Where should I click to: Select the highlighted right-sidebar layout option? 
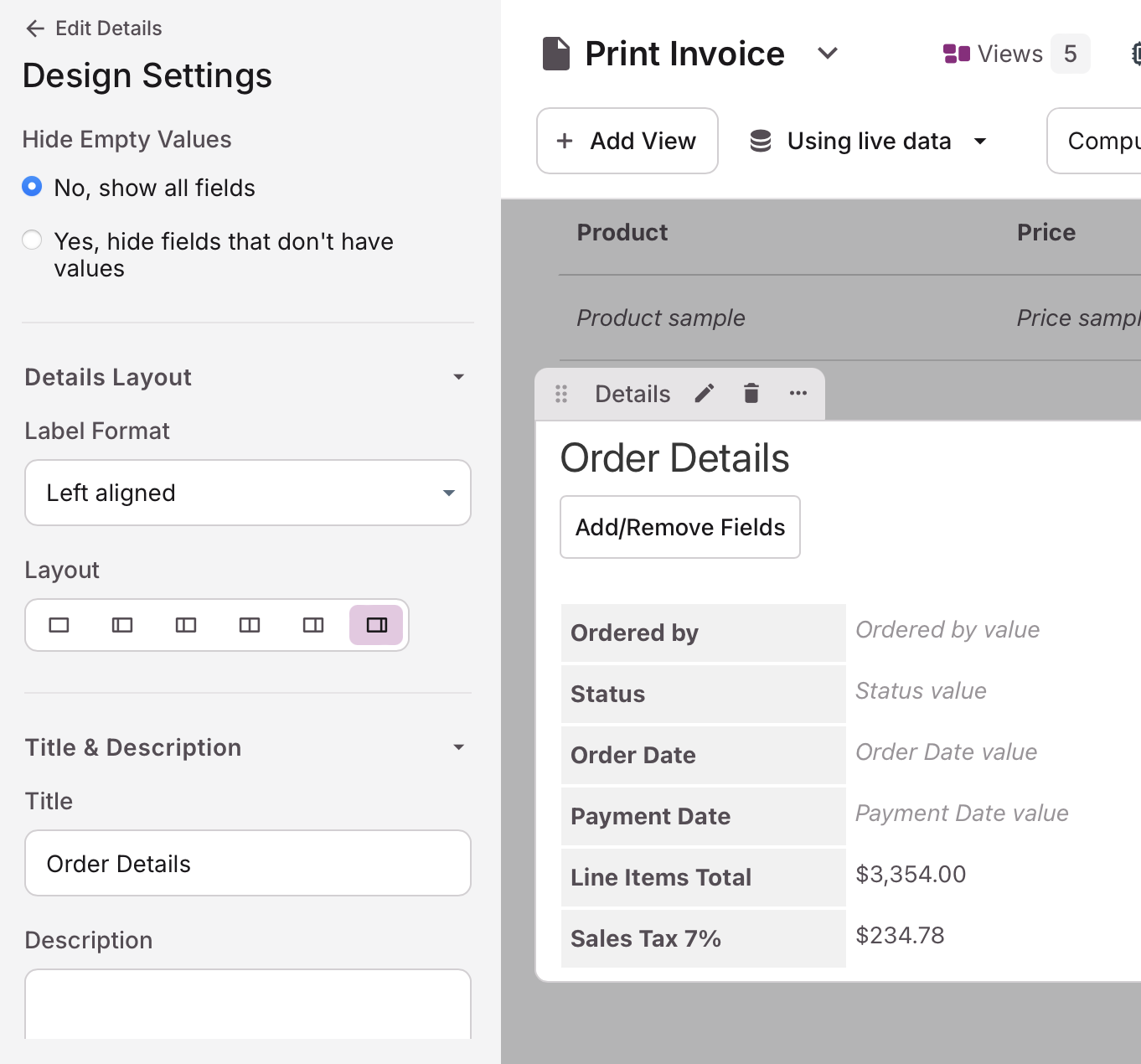tap(376, 624)
